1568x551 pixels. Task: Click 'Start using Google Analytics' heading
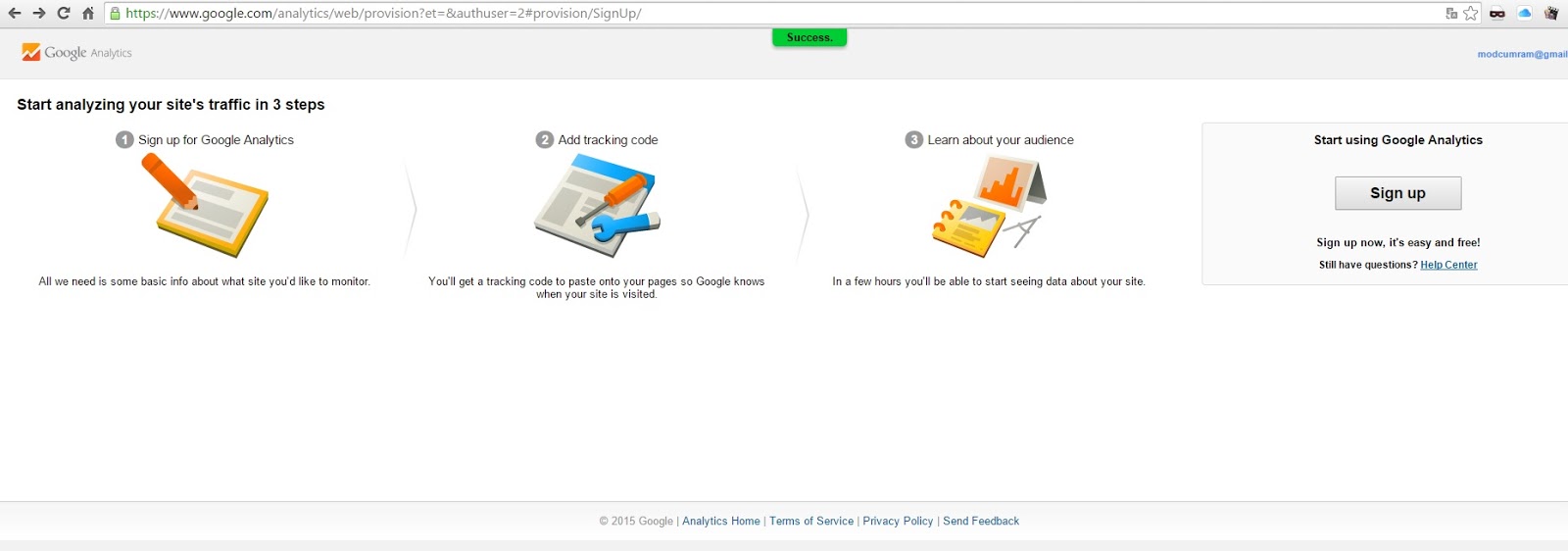pyautogui.click(x=1398, y=140)
